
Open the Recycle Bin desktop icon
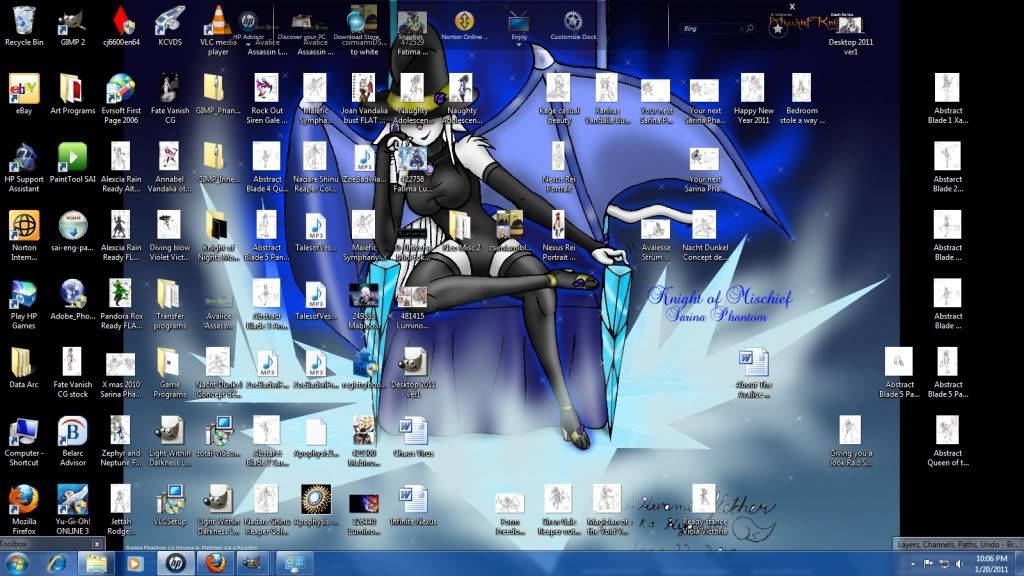24,21
